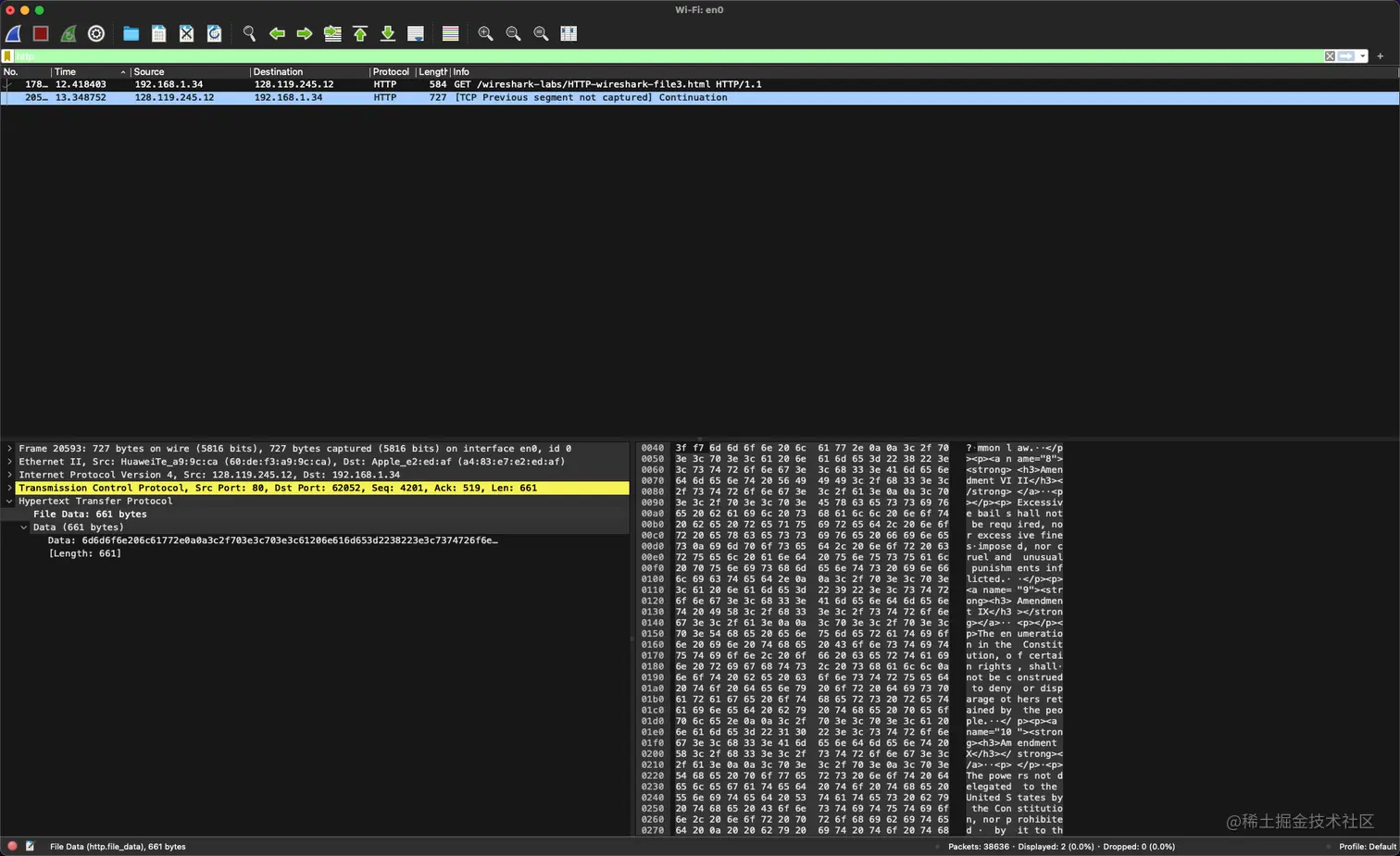Click the Packets: 38636 status text
1400x856 pixels.
point(979,847)
